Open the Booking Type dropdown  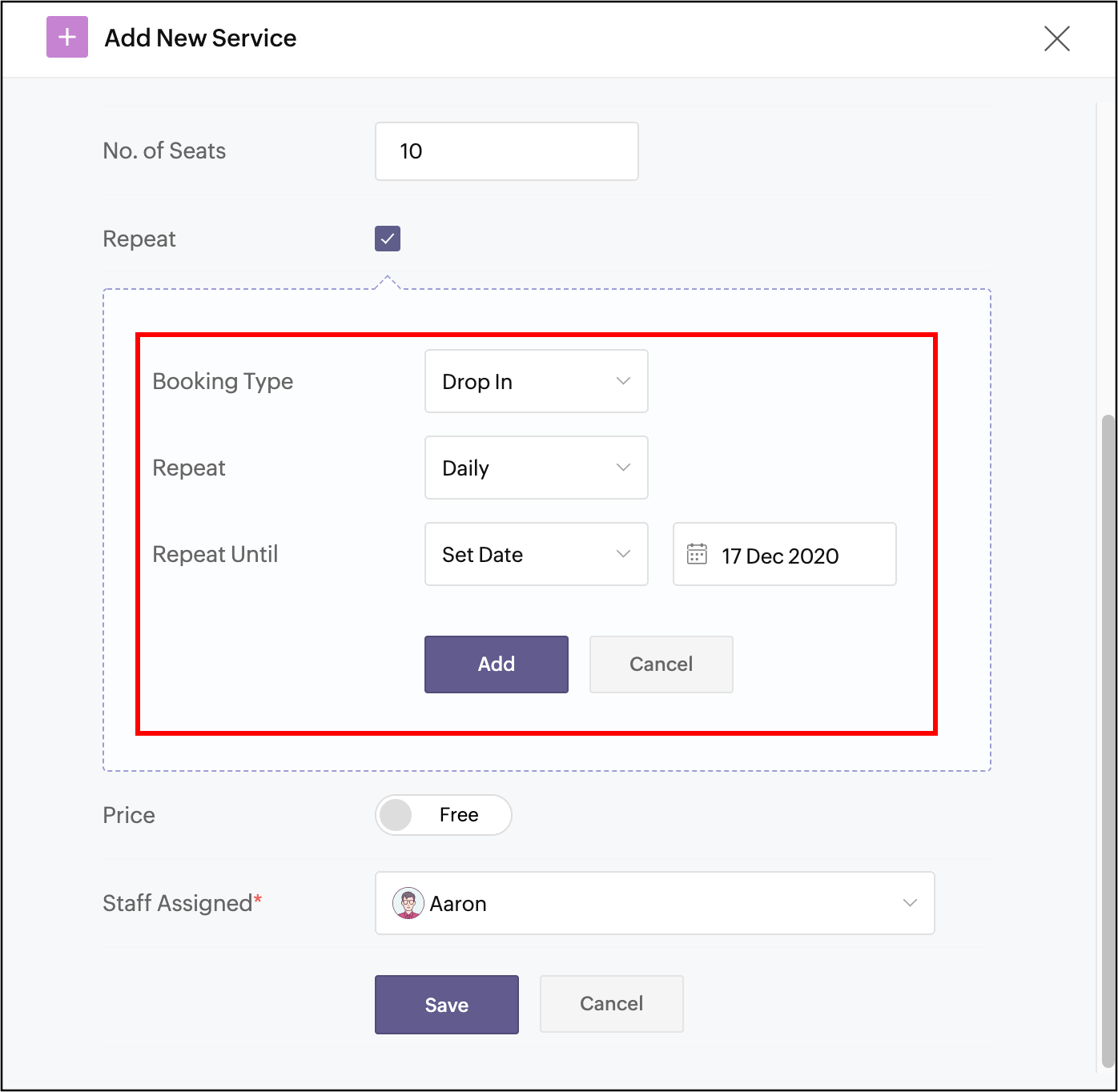point(536,381)
